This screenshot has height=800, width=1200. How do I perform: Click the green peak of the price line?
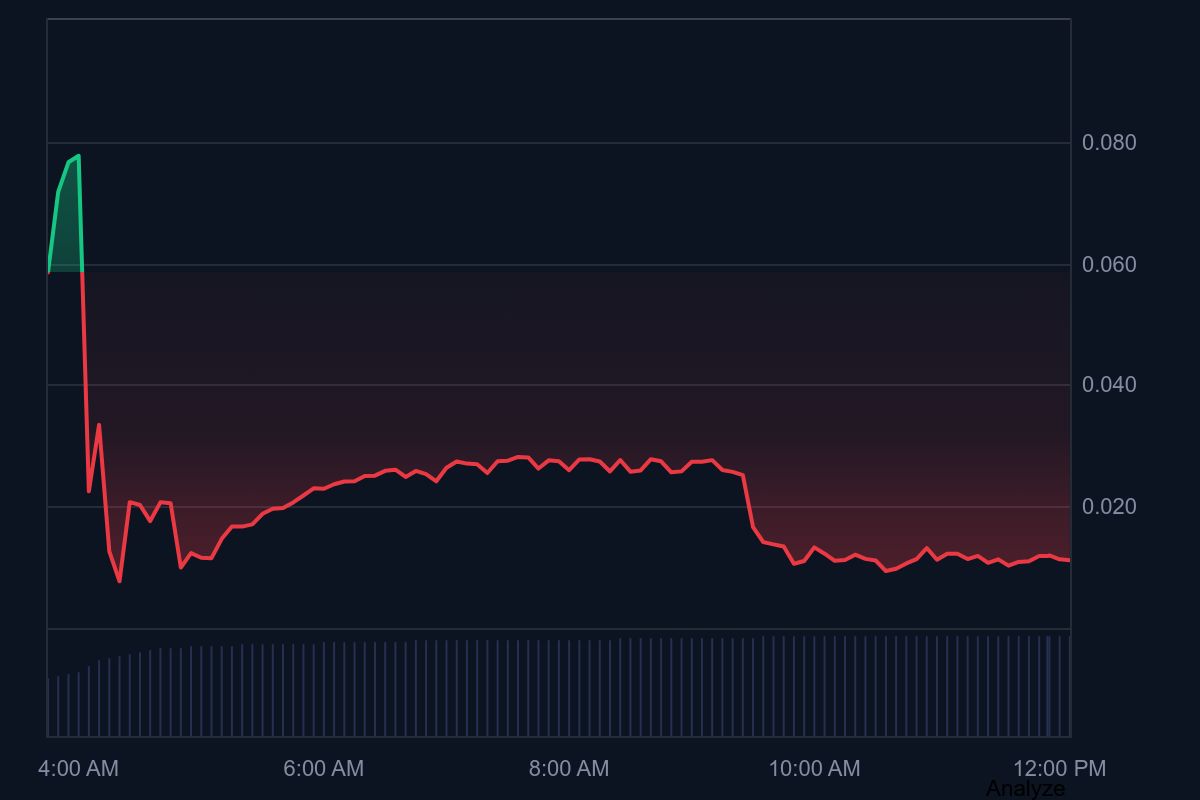pyautogui.click(x=78, y=156)
